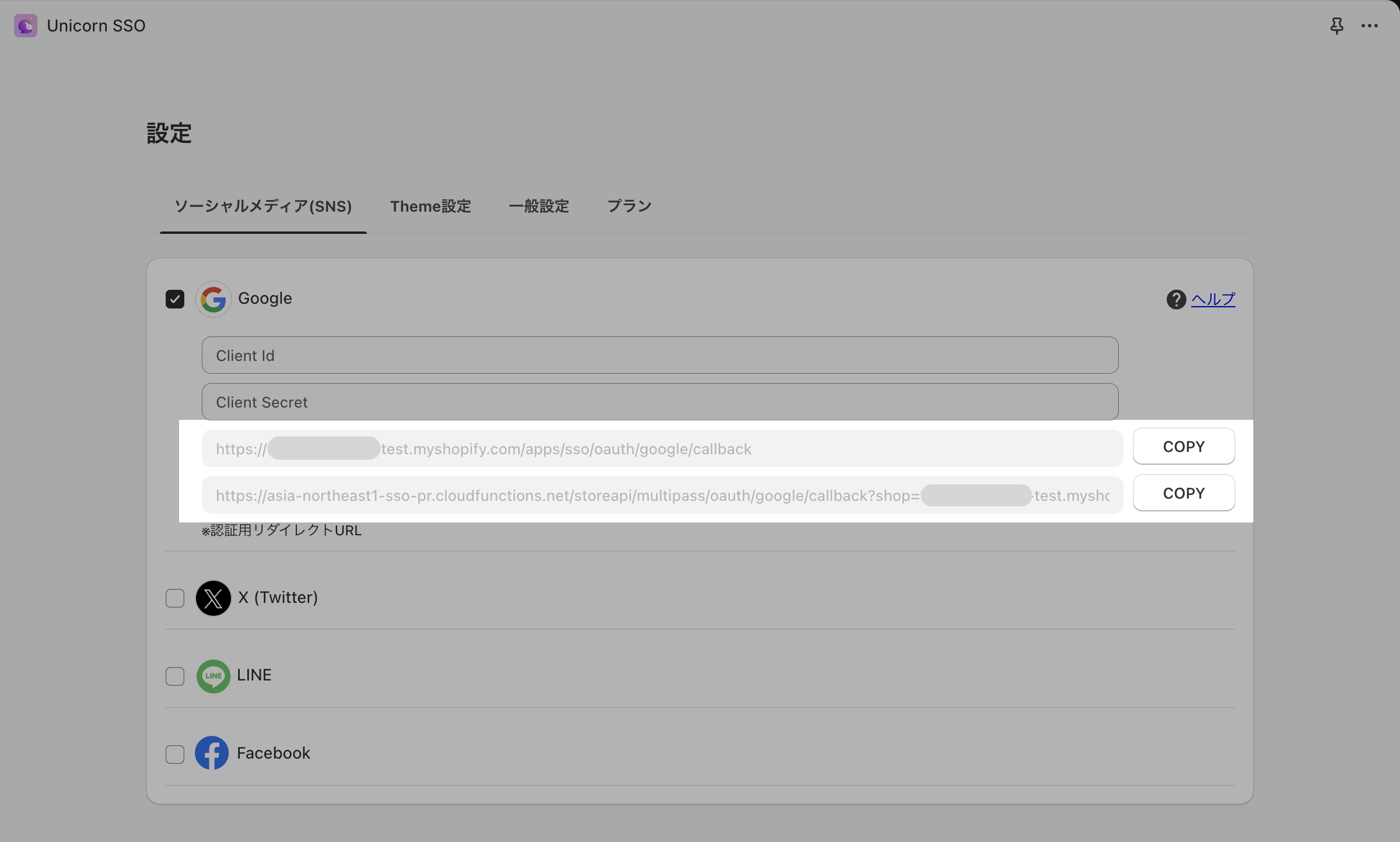Open the three-dot more options menu
1400x842 pixels.
[x=1369, y=26]
